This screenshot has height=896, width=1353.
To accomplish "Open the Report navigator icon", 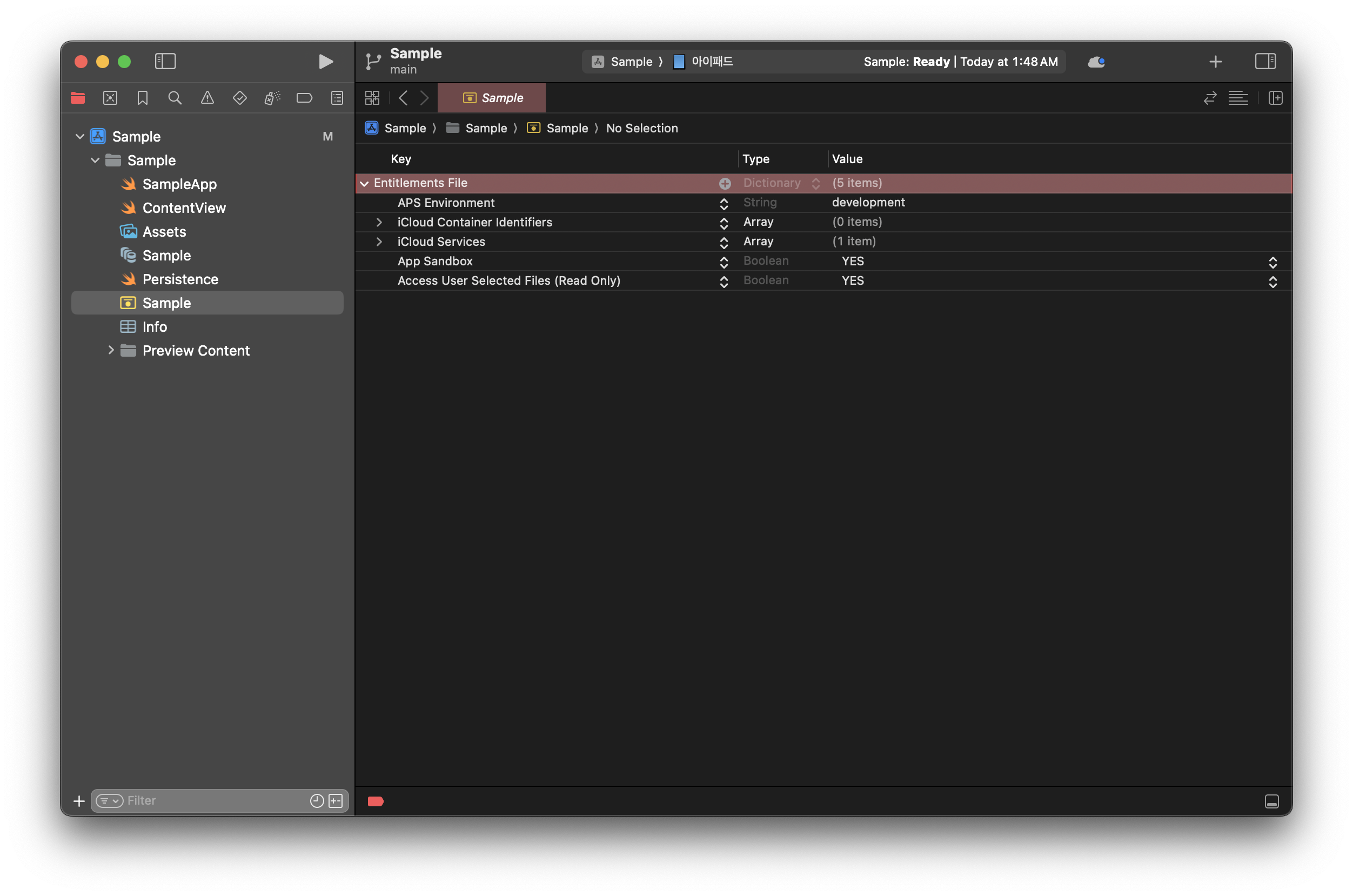I will coord(337,98).
